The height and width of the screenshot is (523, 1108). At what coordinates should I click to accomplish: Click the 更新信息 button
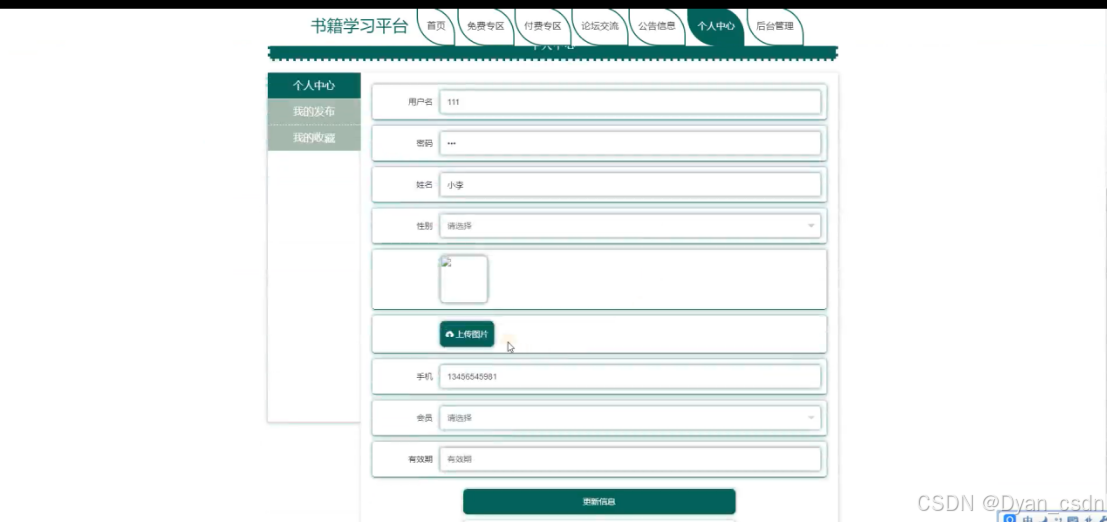pos(599,502)
